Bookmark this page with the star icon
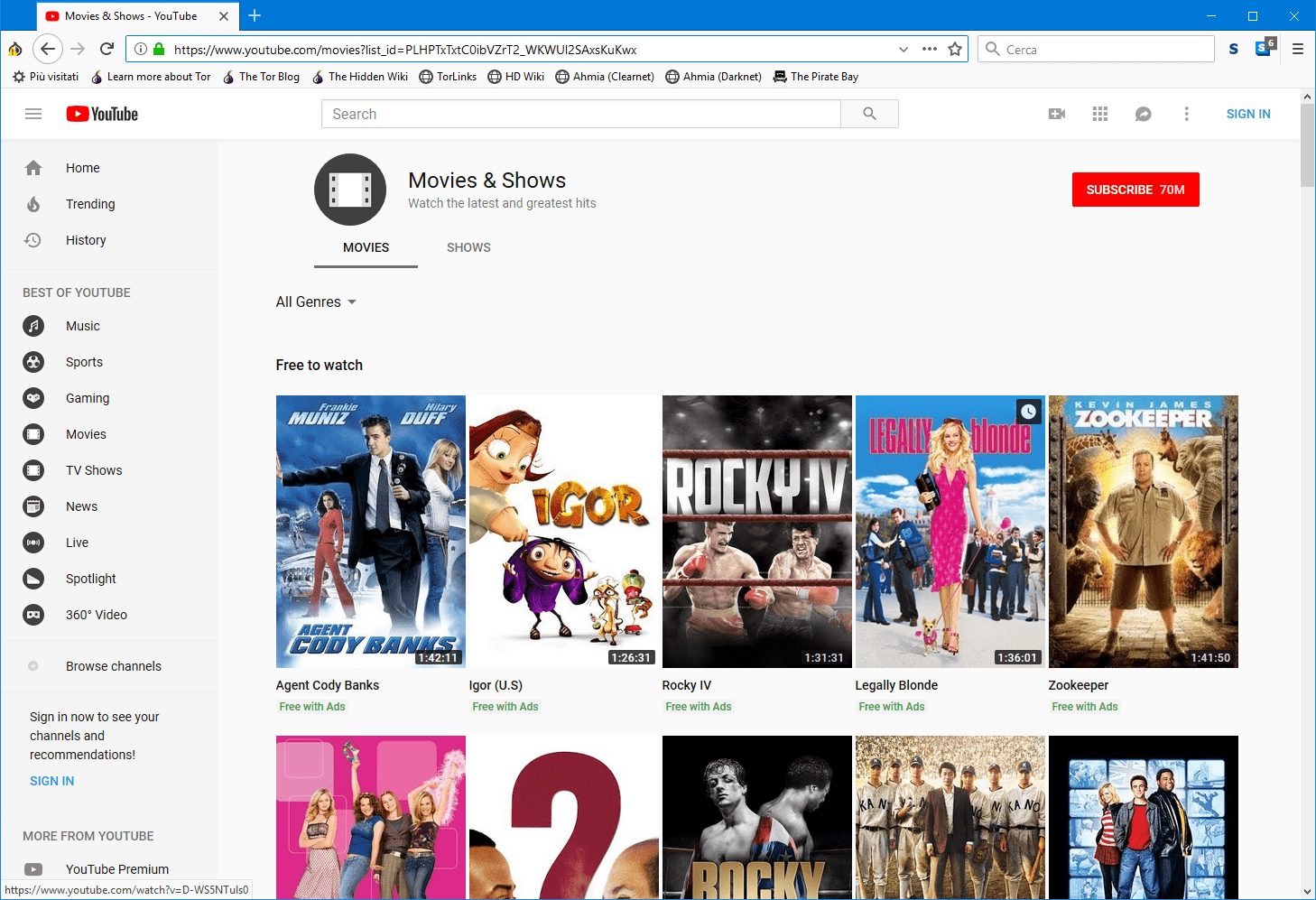The width and height of the screenshot is (1316, 900). [x=955, y=50]
